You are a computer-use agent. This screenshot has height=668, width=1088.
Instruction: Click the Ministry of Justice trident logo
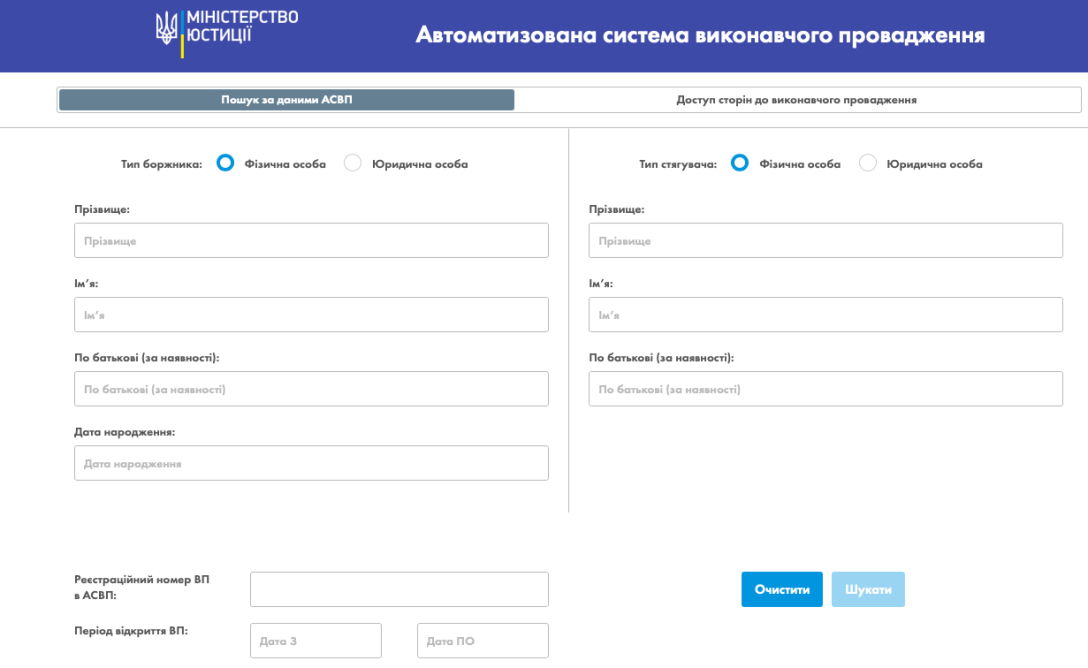(x=166, y=29)
